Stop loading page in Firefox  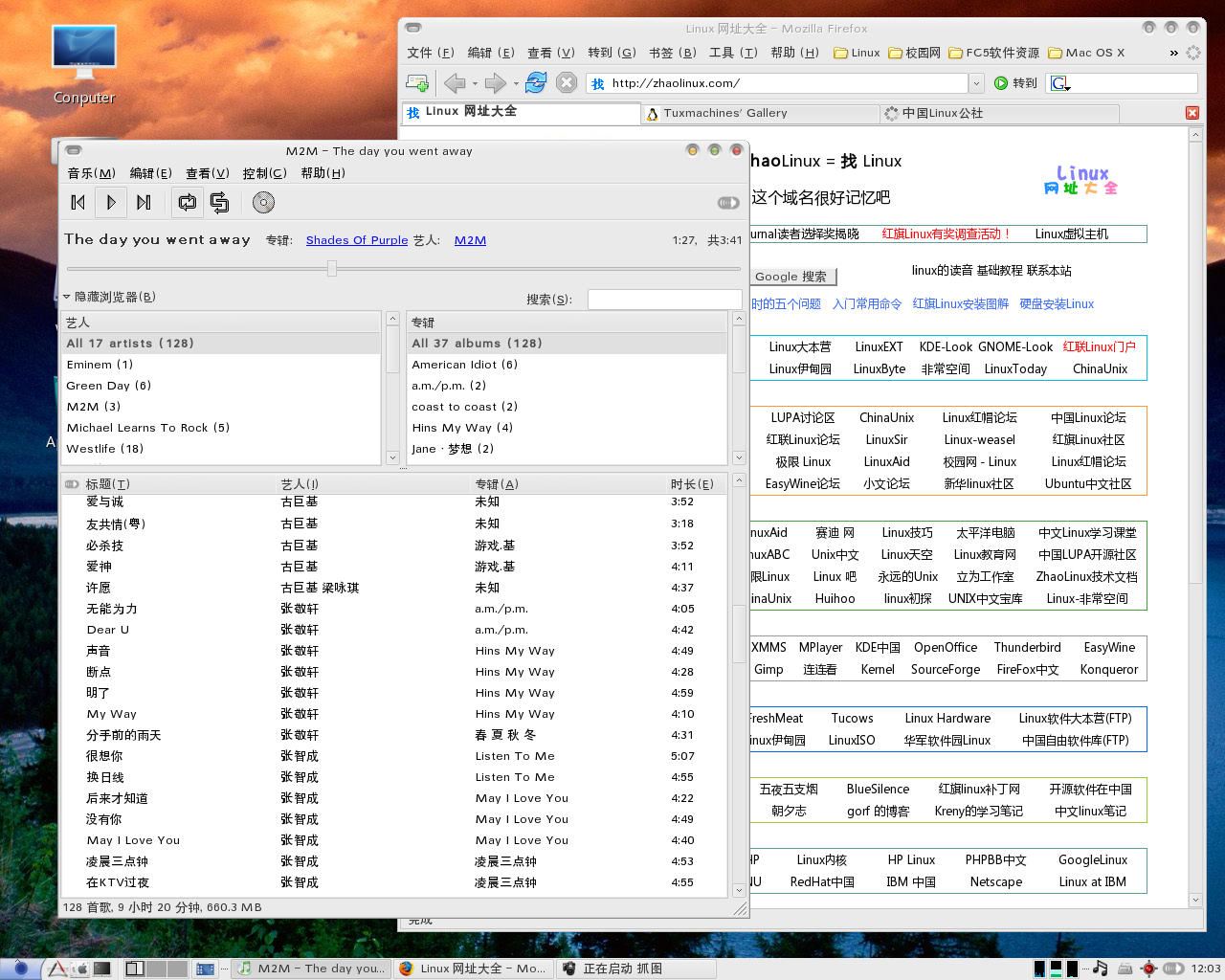pos(567,83)
